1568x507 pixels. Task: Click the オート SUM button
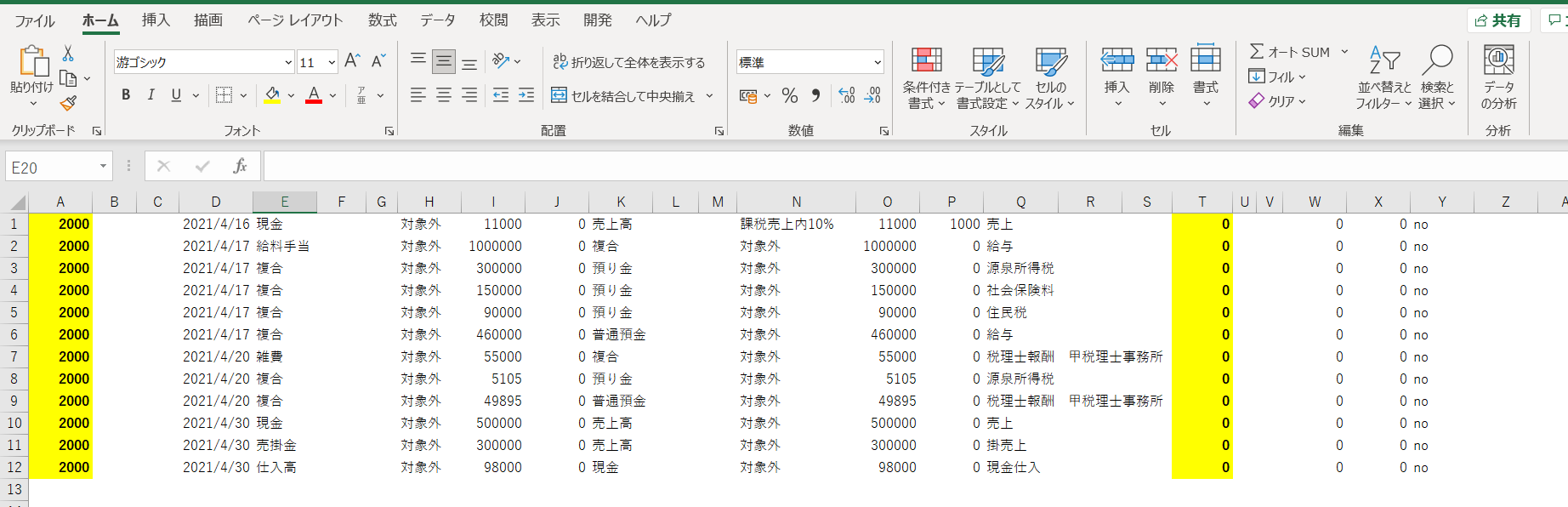tap(1289, 52)
